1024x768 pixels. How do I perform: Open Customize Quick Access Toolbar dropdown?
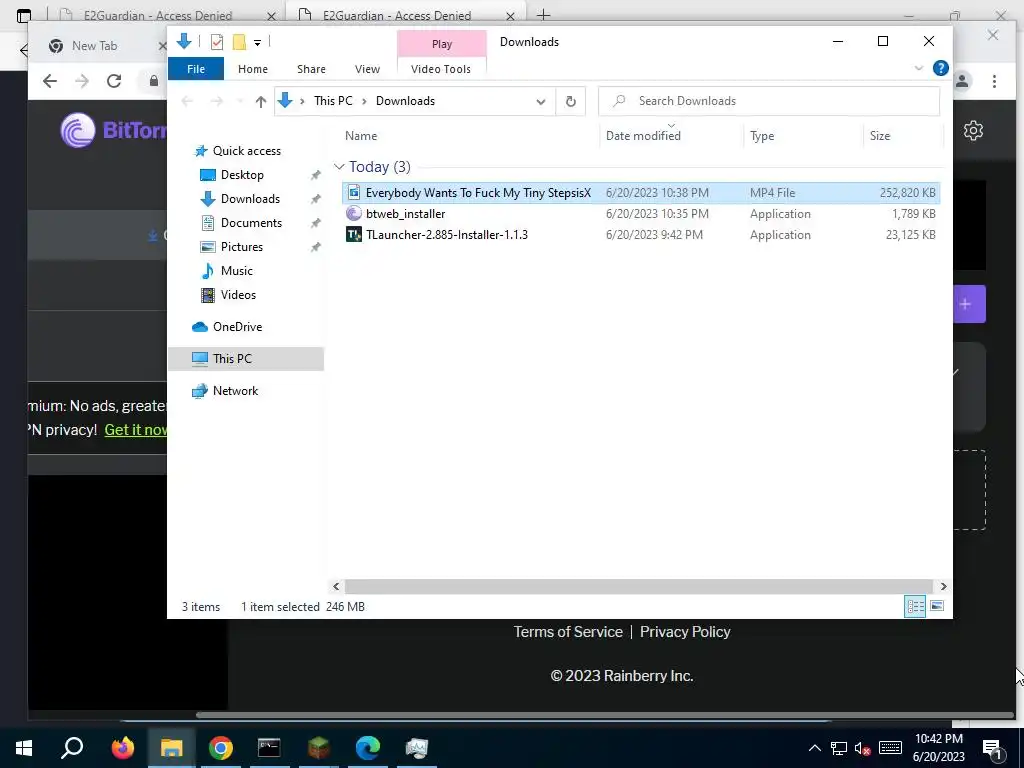257,43
